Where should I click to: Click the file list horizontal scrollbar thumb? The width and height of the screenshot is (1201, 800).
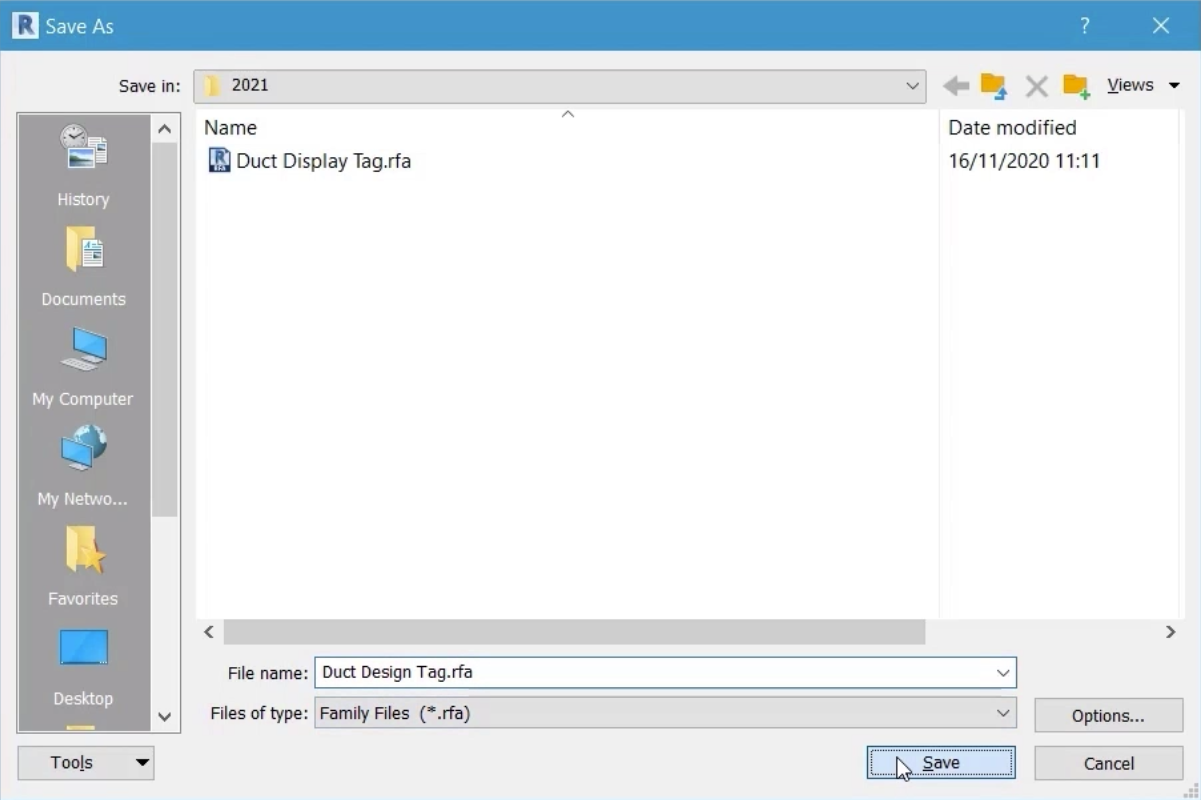click(x=574, y=632)
